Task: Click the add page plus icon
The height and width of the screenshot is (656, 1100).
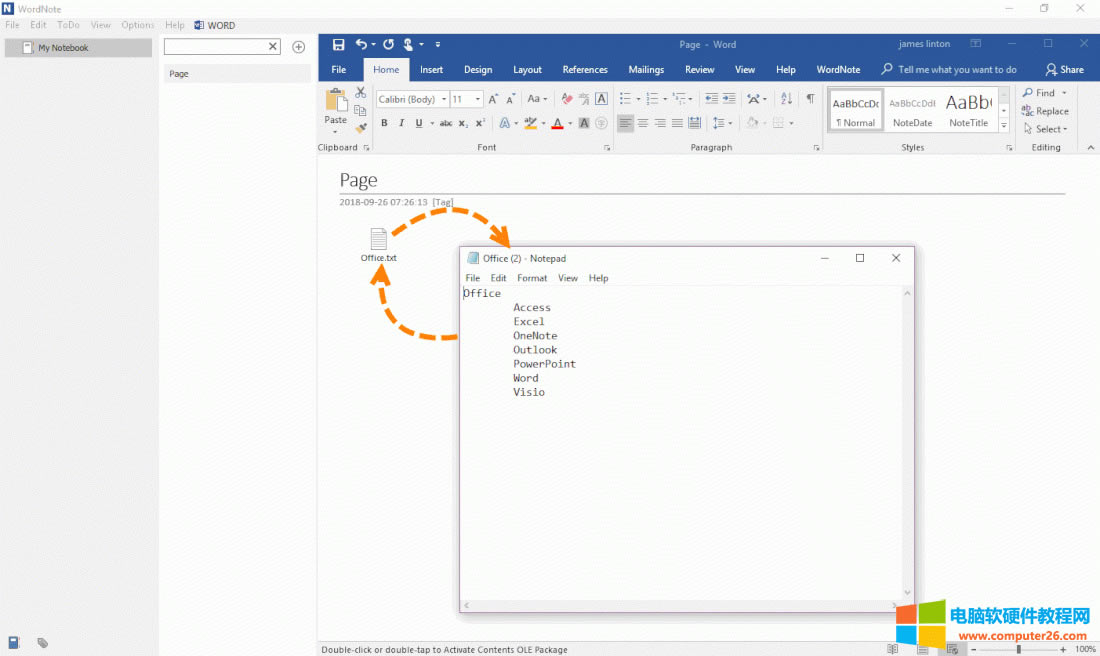Action: tap(298, 47)
